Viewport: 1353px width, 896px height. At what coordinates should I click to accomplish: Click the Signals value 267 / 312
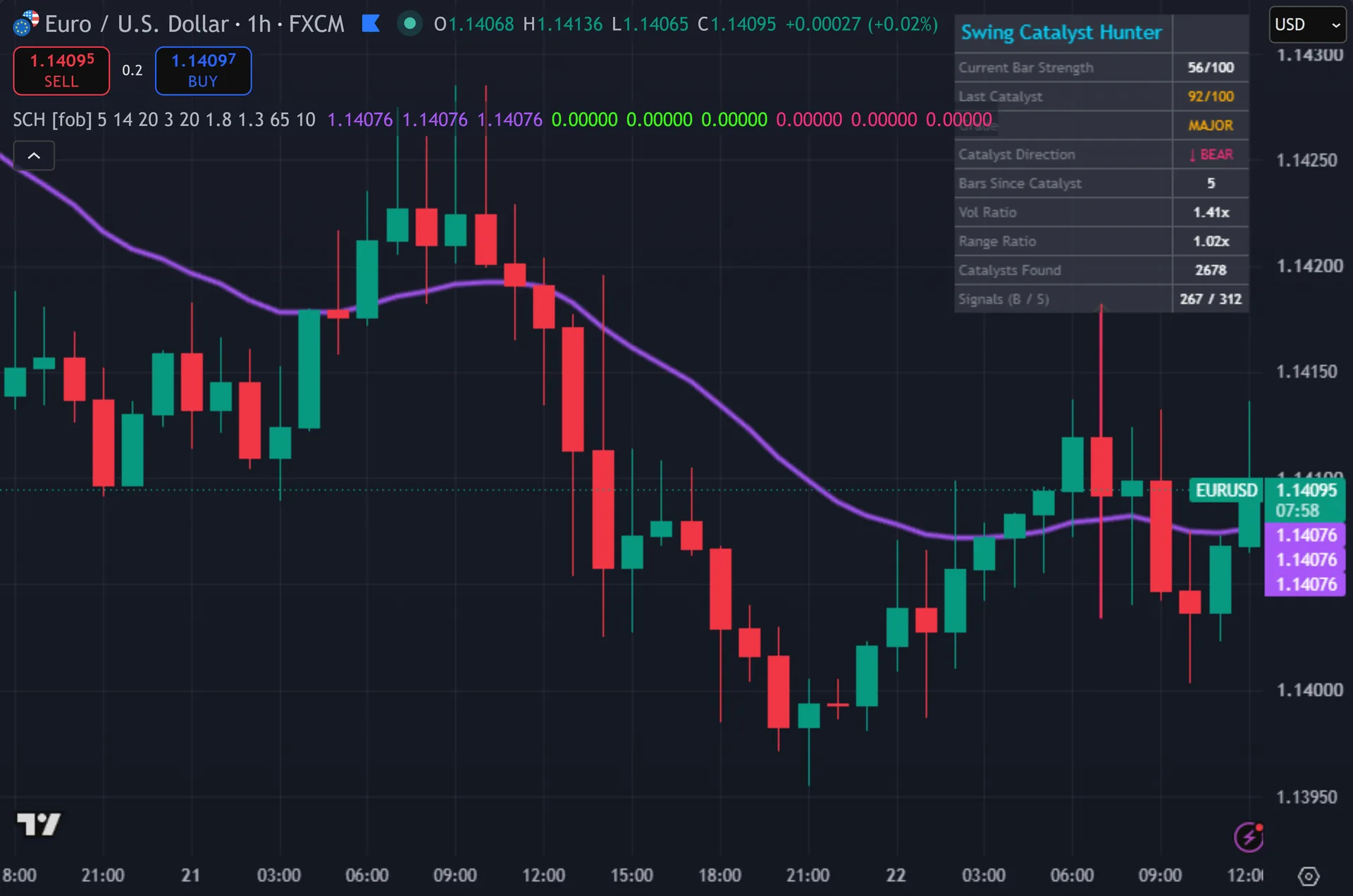point(1211,299)
